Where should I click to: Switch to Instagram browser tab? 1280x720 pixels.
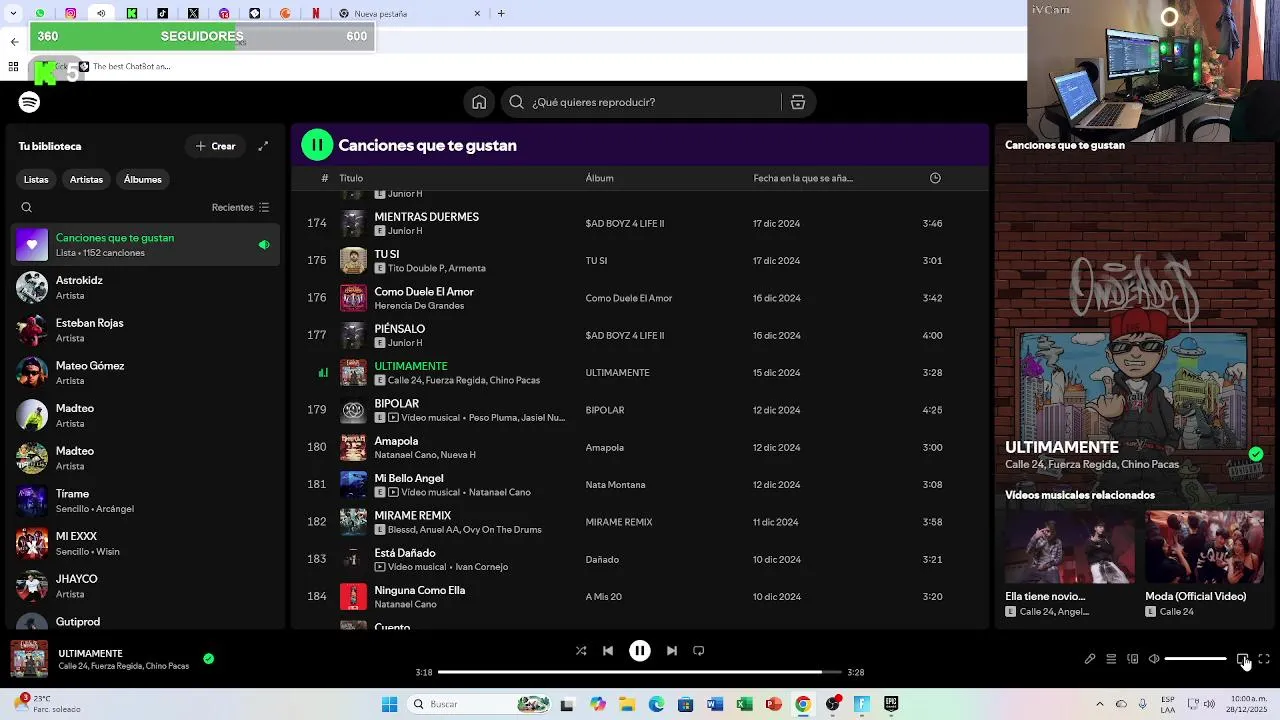pyautogui.click(x=70, y=14)
